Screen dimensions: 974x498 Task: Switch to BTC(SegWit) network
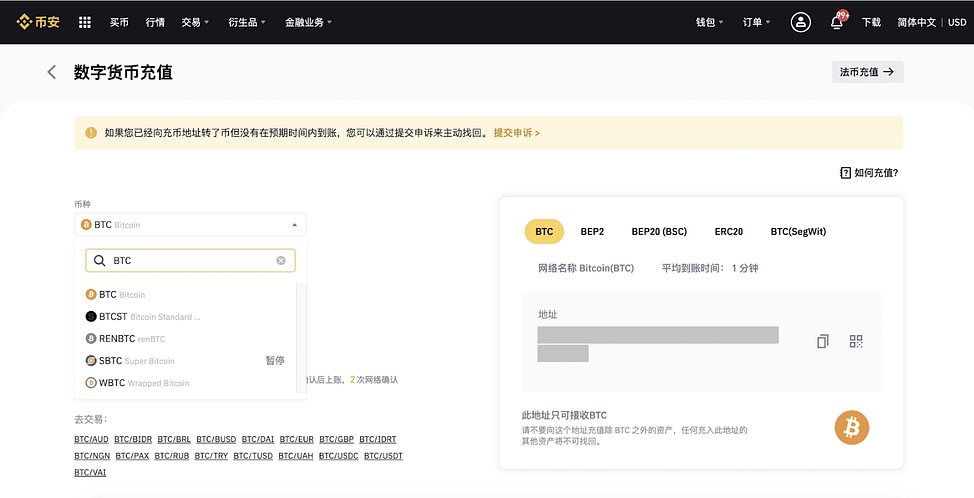pos(798,232)
